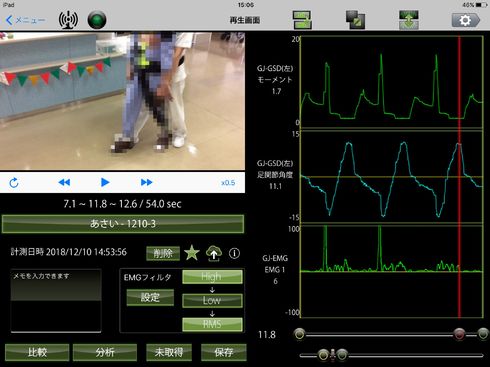Screen dimensions: 490x367
Task: Tap the red playhead slider handle
Action: (459, 334)
